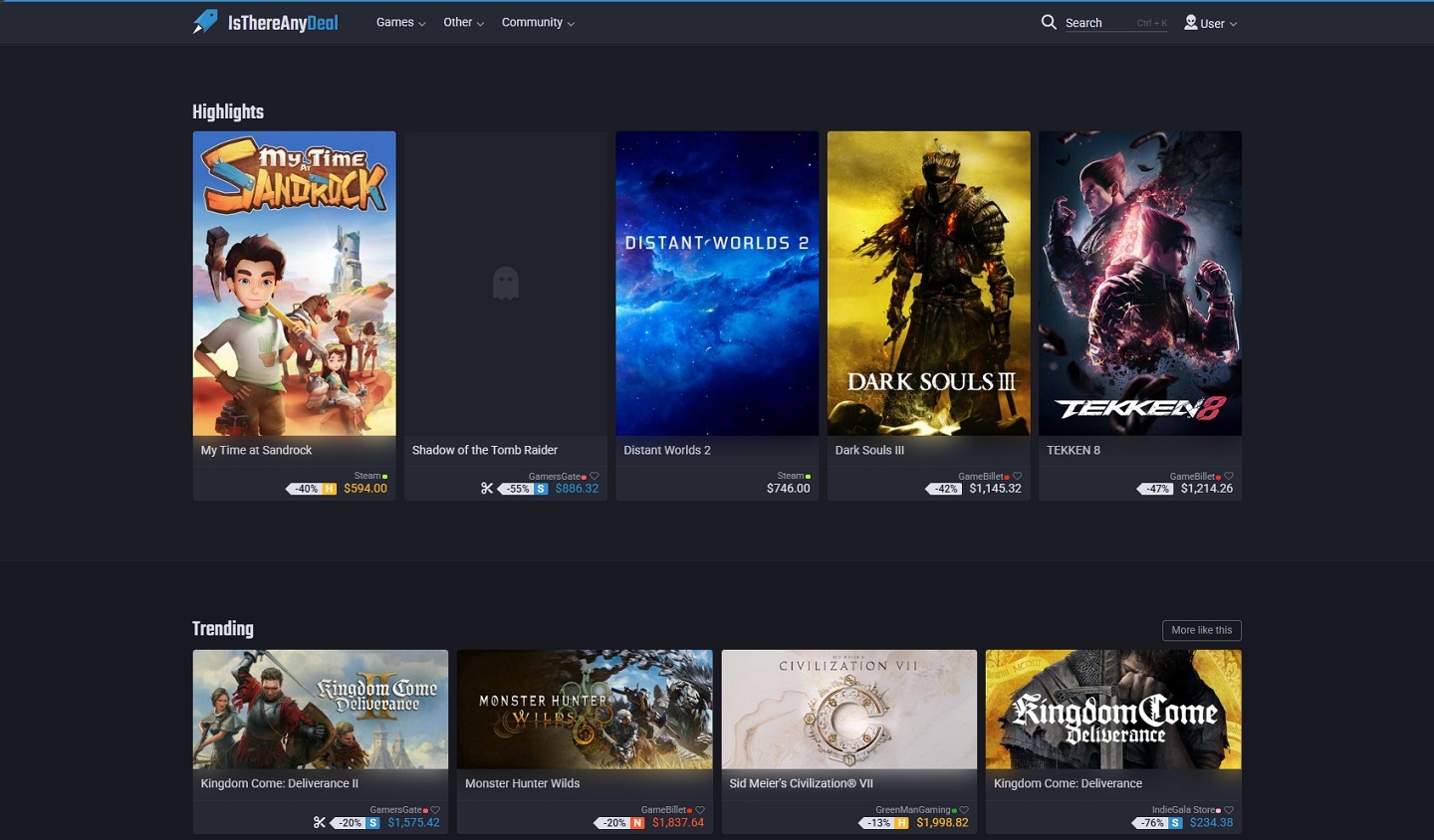Click the voucher scissors icon for Shadow of the Tomb Raider

[487, 489]
